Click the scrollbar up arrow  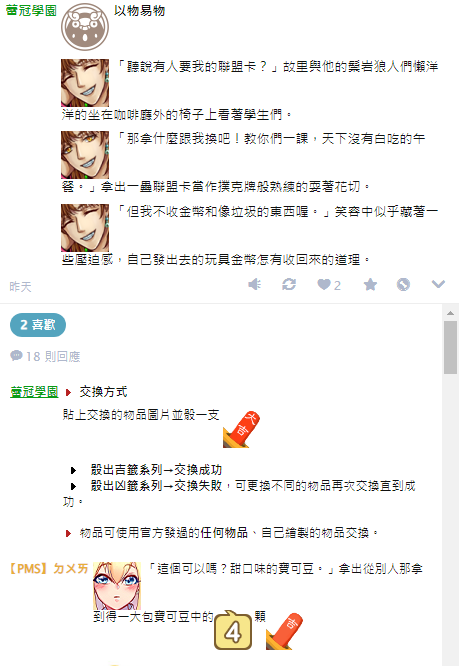(450, 313)
